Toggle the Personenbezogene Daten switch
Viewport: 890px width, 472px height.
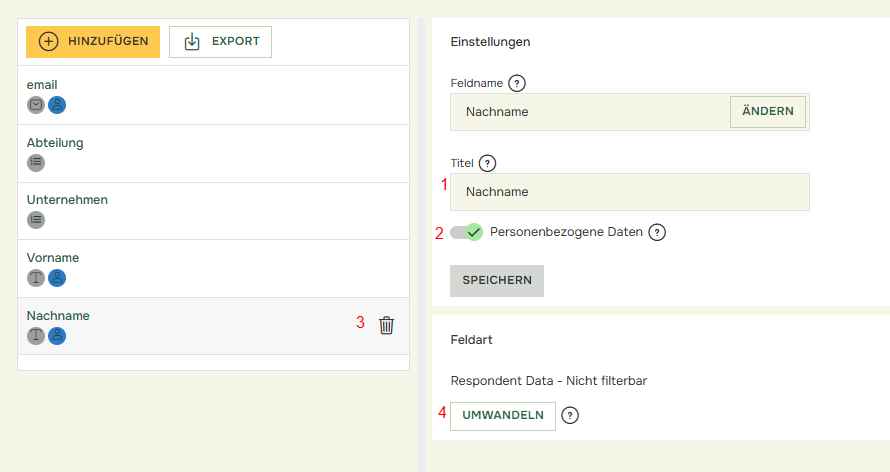coord(466,232)
